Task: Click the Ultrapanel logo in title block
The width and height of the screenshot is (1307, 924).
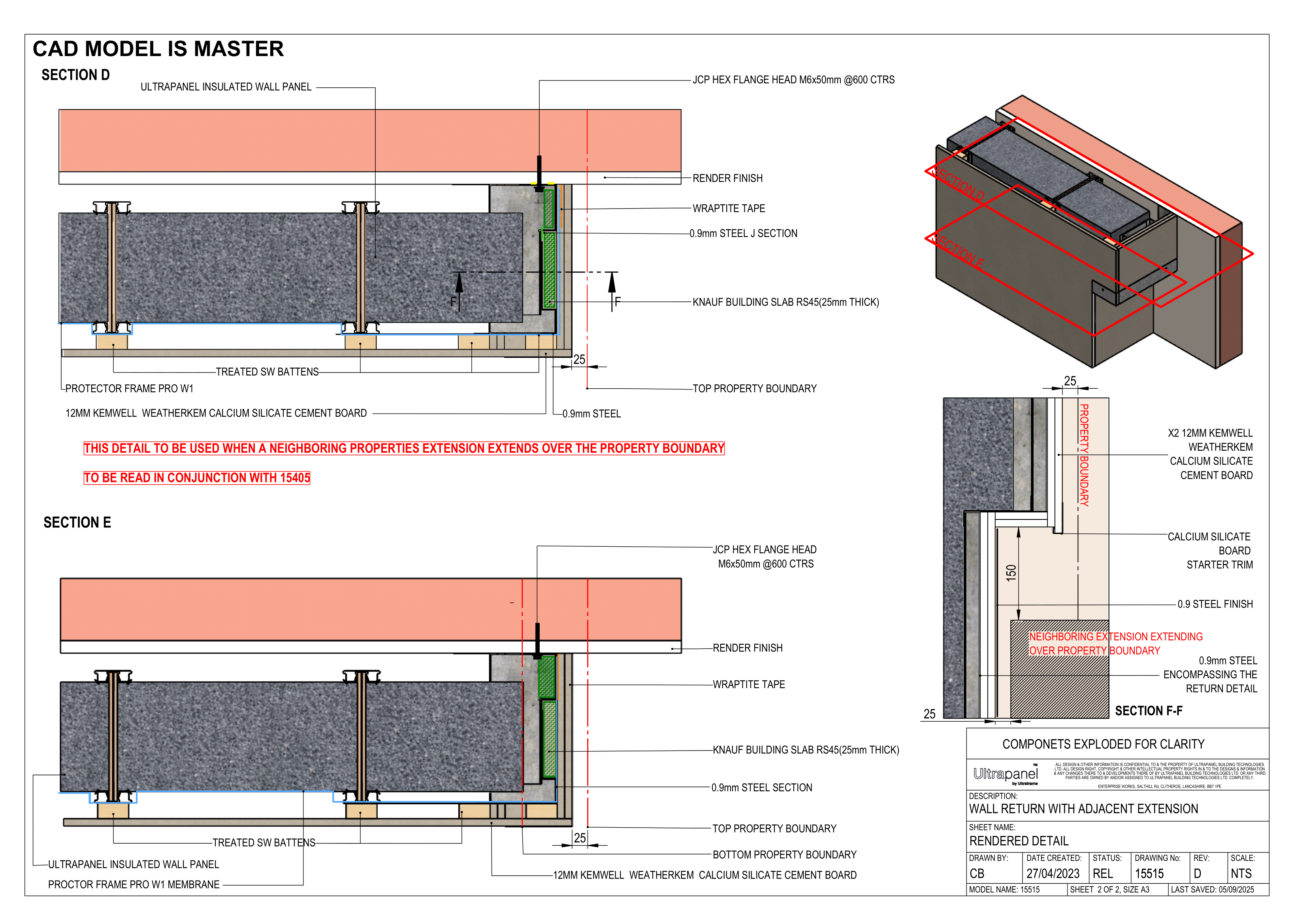Action: (x=1005, y=774)
